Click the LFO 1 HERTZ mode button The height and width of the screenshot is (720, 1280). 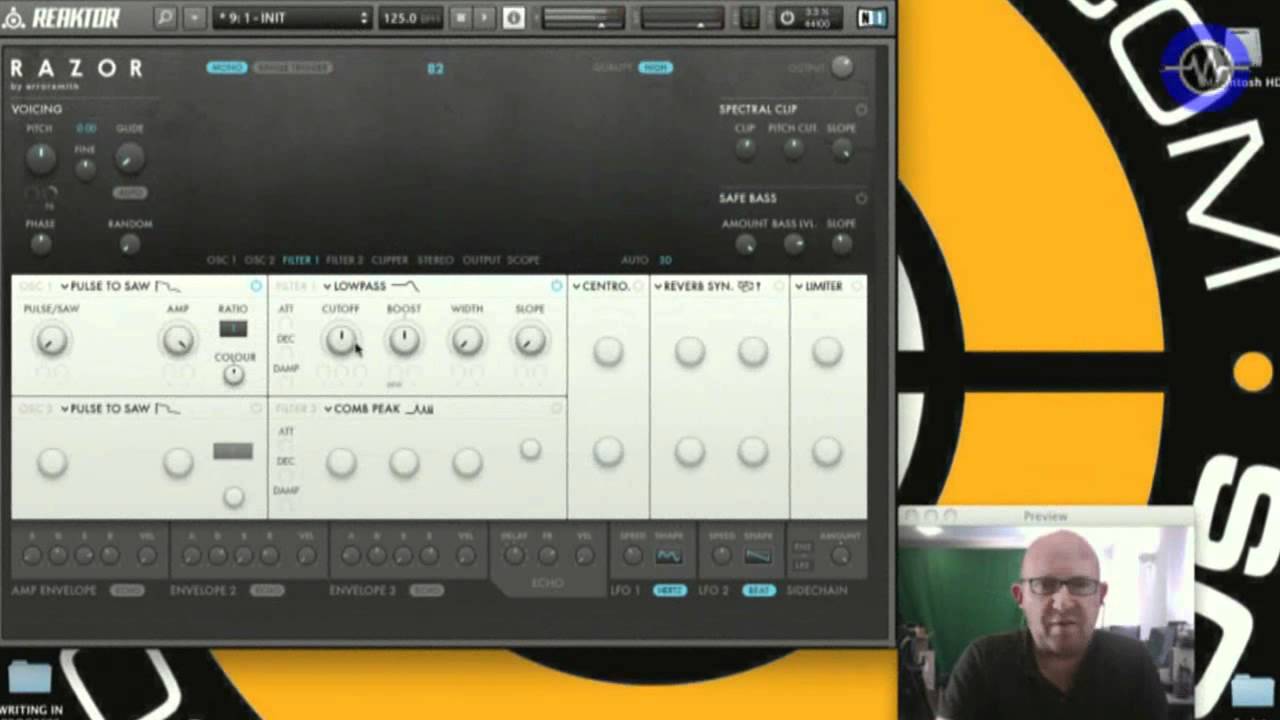669,590
